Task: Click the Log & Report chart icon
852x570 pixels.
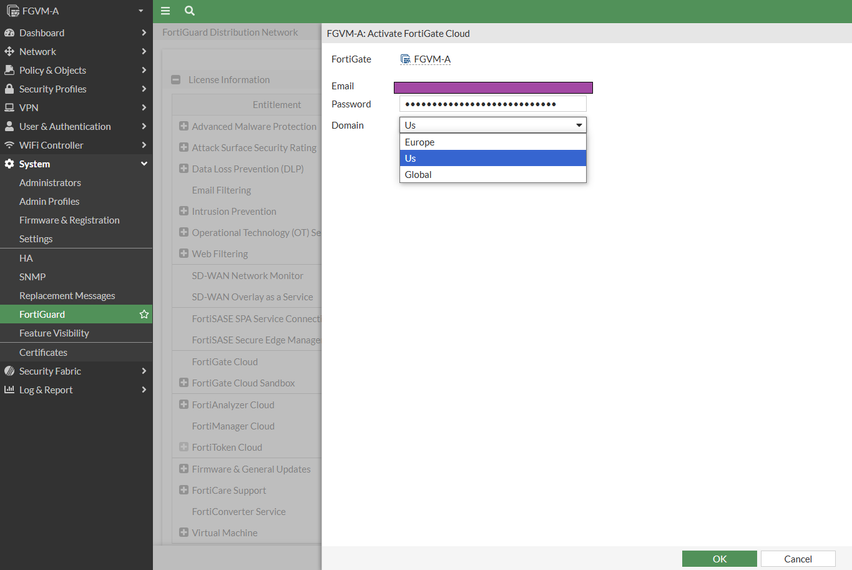Action: (10, 390)
